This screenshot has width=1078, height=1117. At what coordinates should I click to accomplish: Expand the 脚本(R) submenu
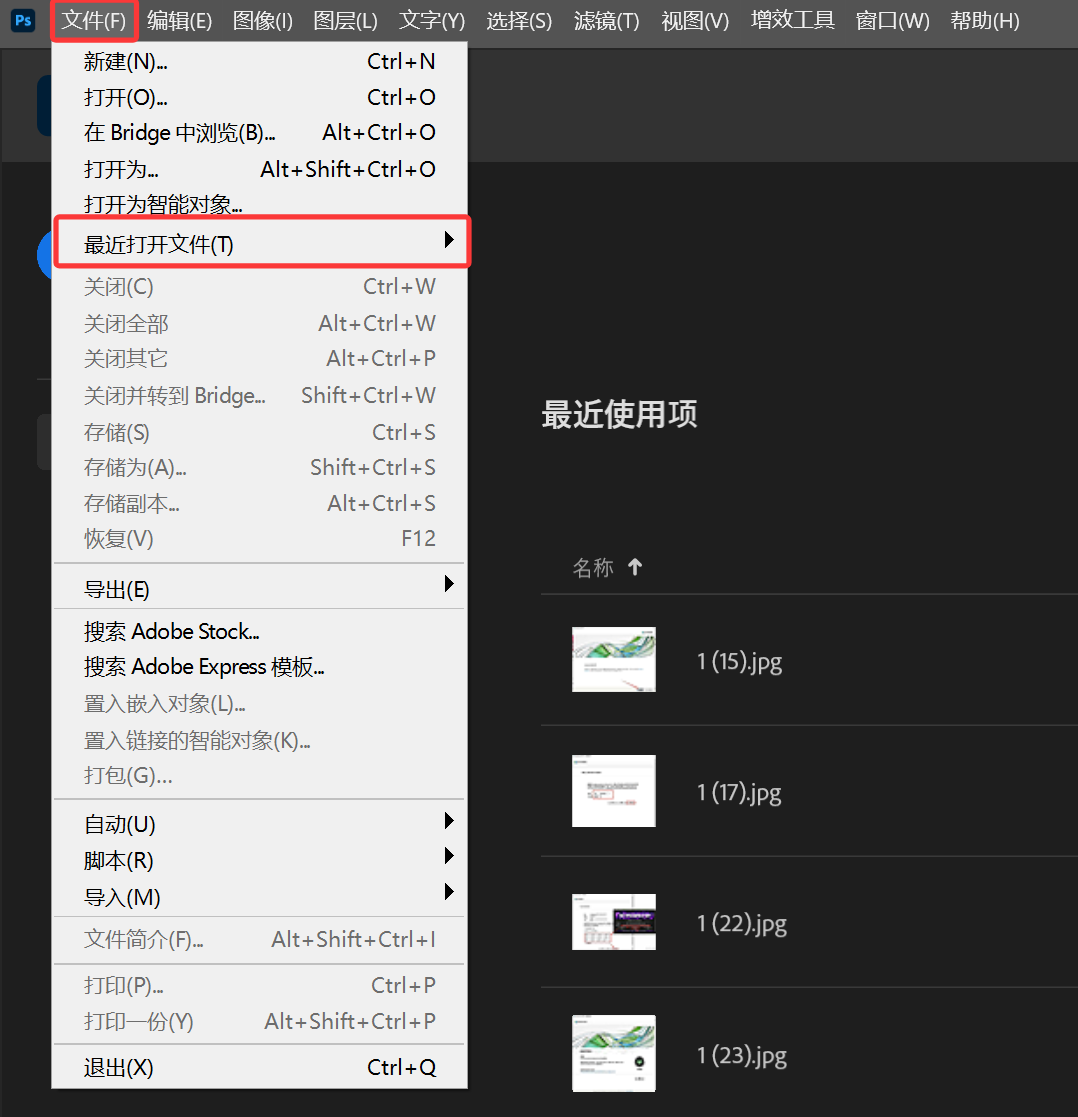(x=259, y=860)
